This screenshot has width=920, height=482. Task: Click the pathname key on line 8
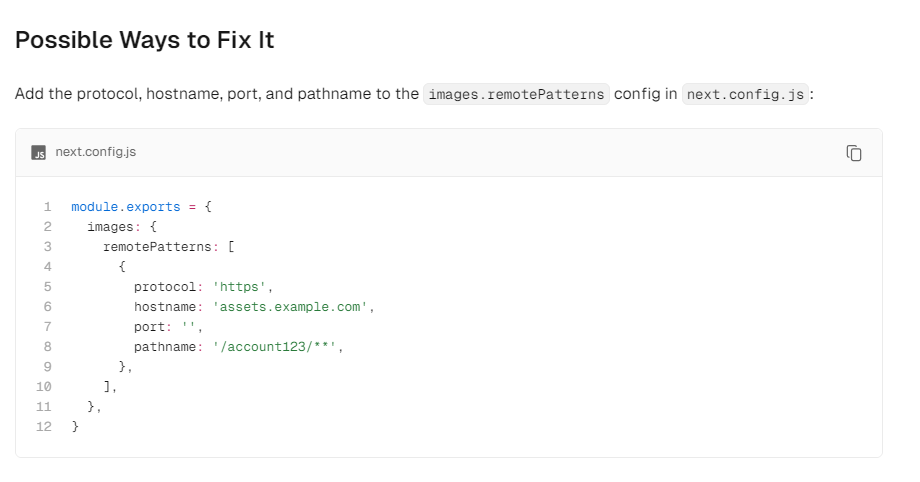[165, 346]
